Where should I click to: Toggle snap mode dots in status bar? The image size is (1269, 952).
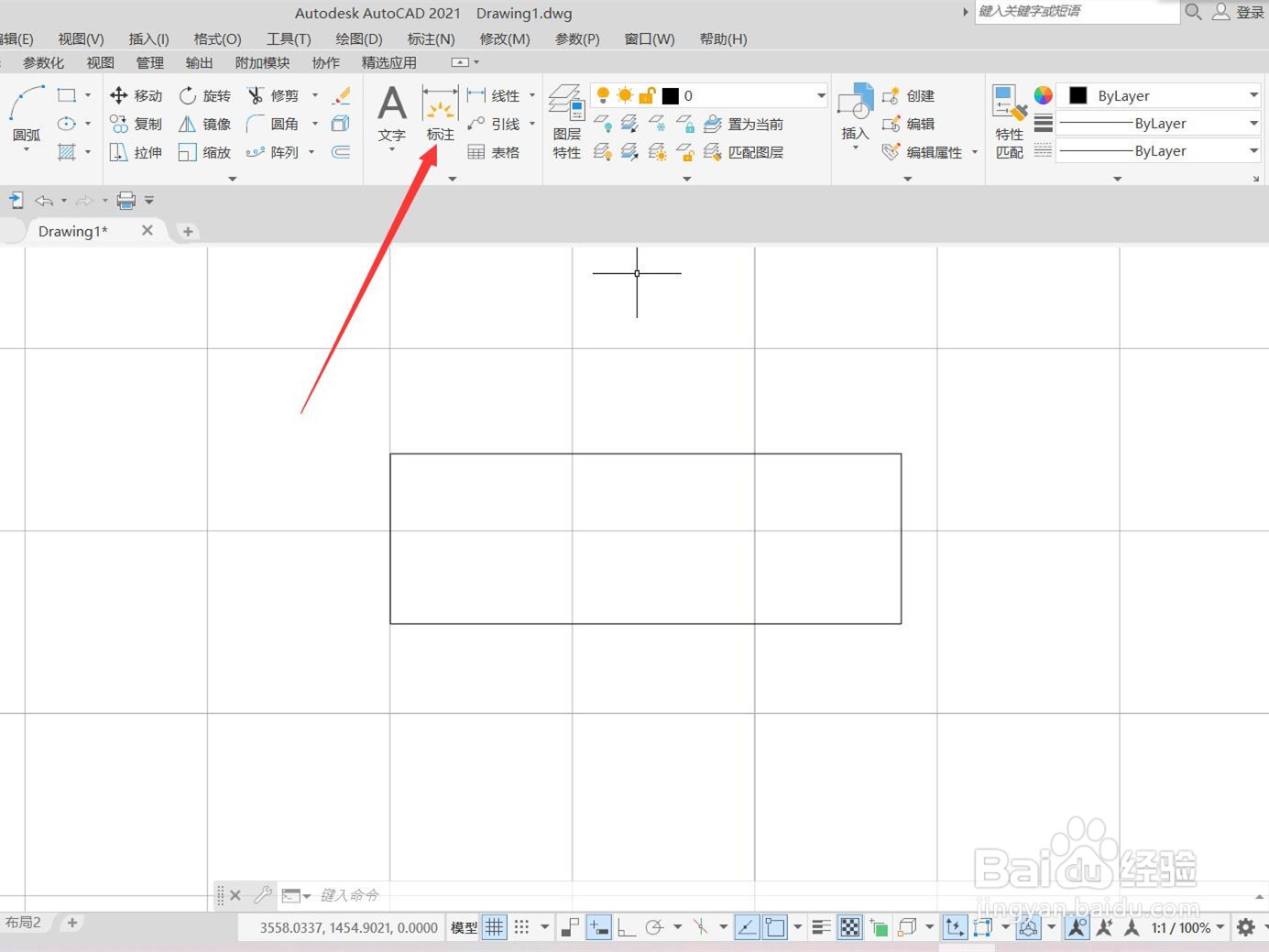pyautogui.click(x=521, y=927)
